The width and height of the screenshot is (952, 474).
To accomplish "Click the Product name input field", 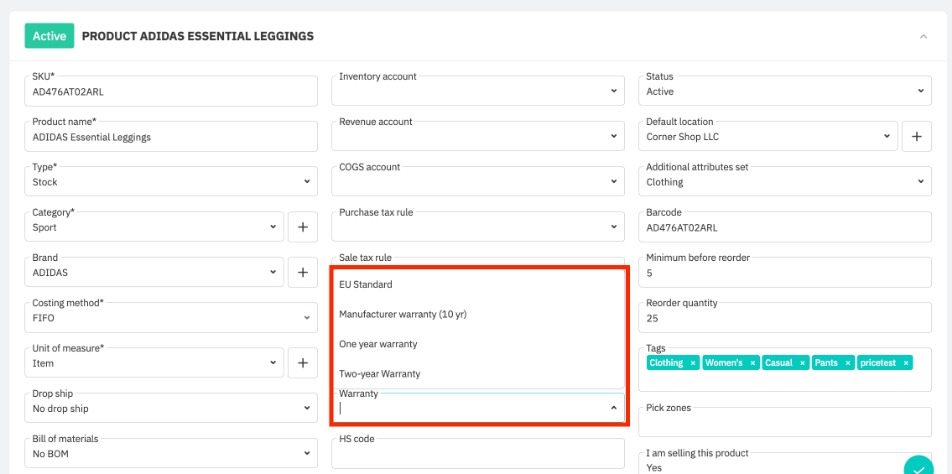I will pos(170,137).
